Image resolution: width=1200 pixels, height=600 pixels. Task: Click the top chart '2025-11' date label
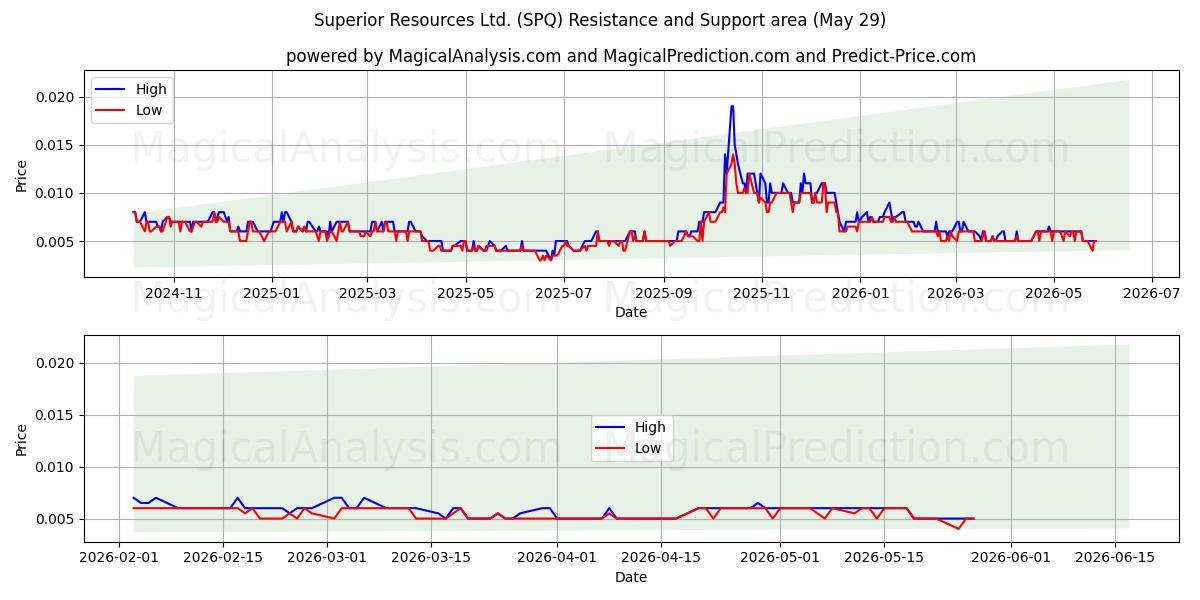(x=761, y=294)
